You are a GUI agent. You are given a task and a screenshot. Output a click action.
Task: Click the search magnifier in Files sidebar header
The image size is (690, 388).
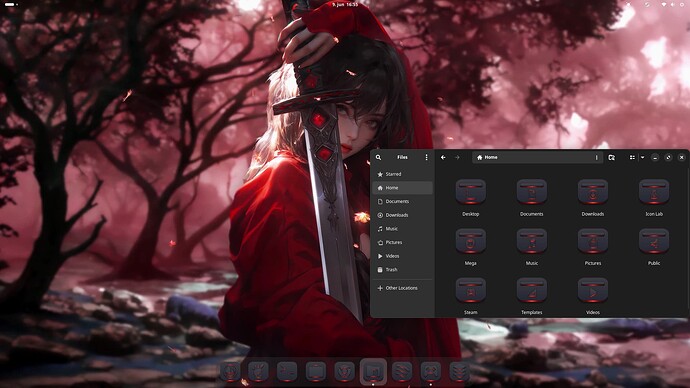(x=378, y=157)
